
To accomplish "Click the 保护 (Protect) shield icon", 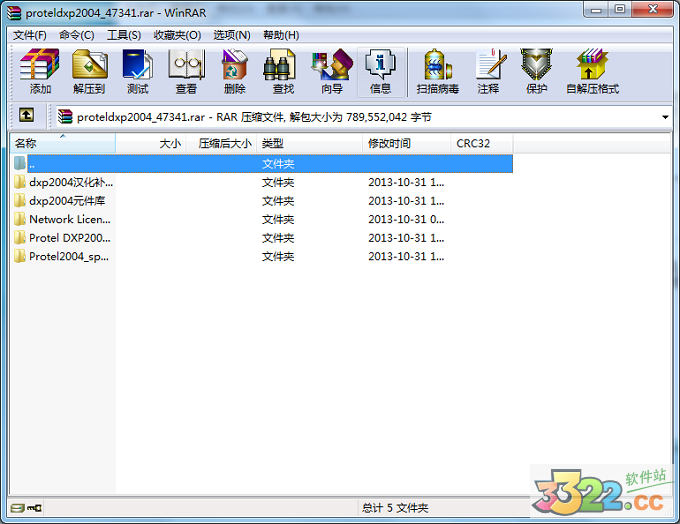I will tap(536, 65).
